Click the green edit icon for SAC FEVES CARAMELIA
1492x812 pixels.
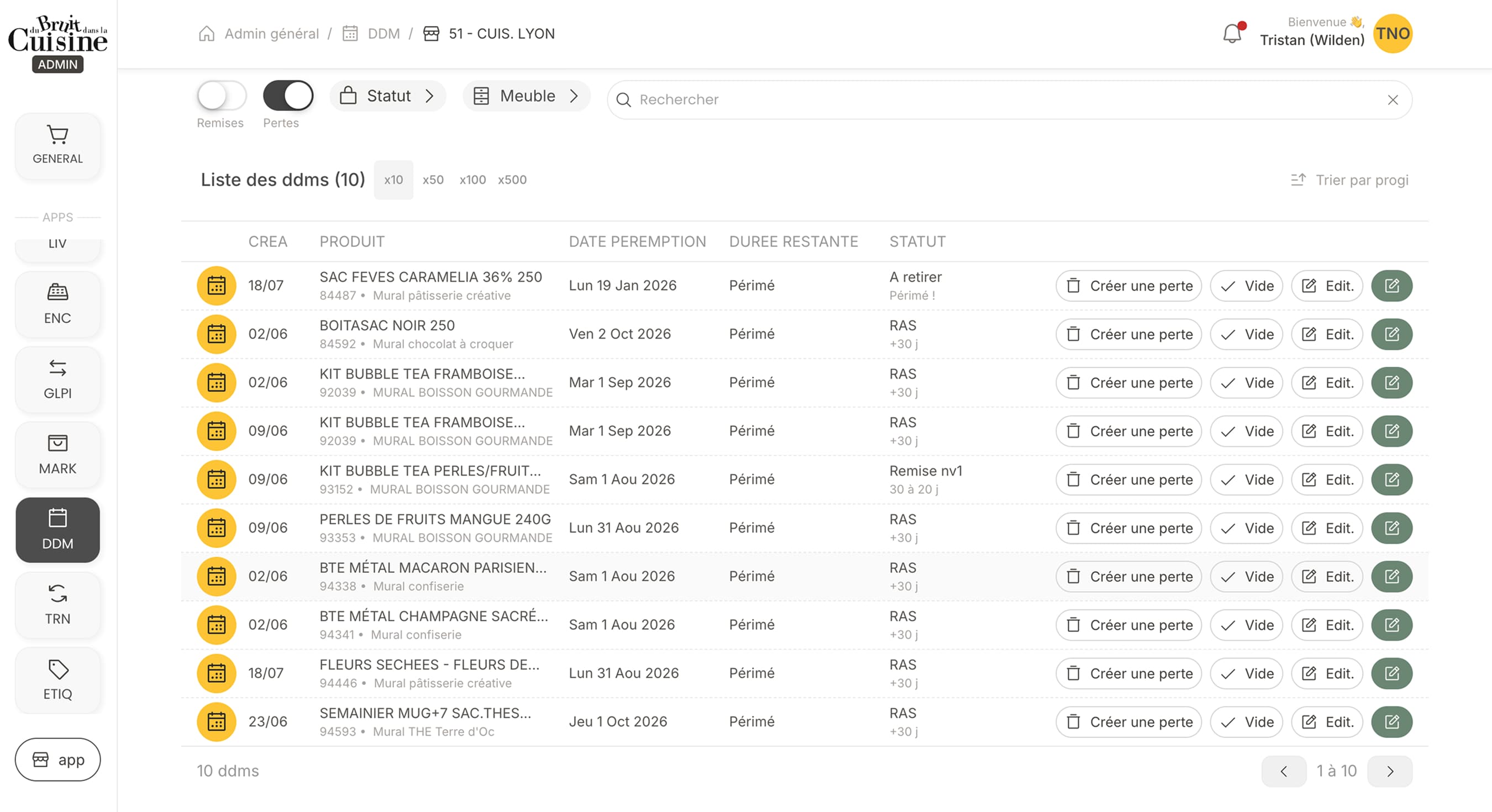[x=1392, y=286]
